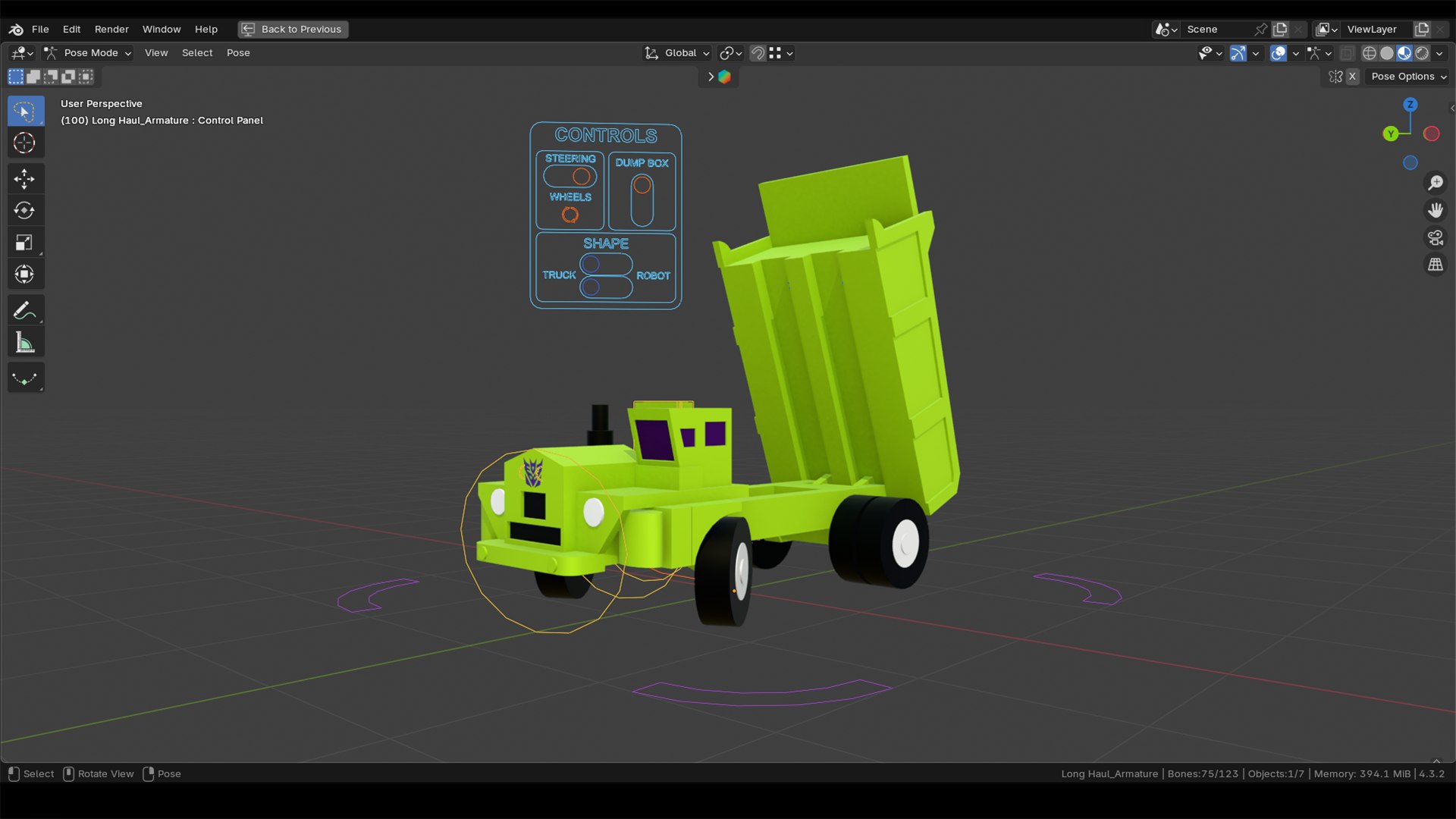The image size is (1456, 819).
Task: Toggle camera view icon
Action: pyautogui.click(x=1436, y=237)
